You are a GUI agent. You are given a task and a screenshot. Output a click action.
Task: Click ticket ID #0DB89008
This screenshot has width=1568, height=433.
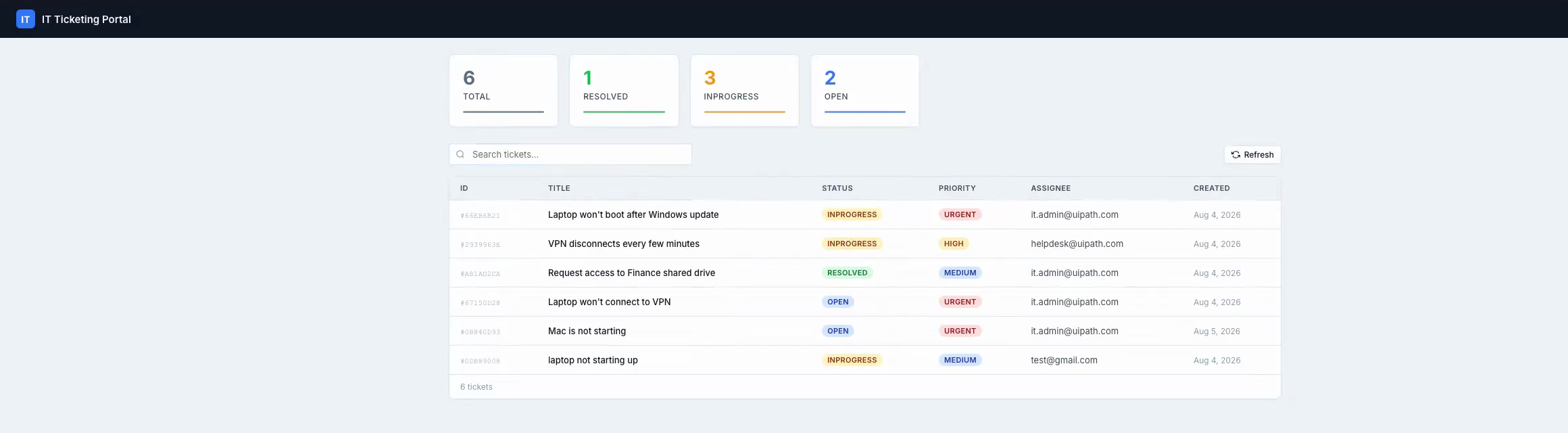(x=481, y=361)
